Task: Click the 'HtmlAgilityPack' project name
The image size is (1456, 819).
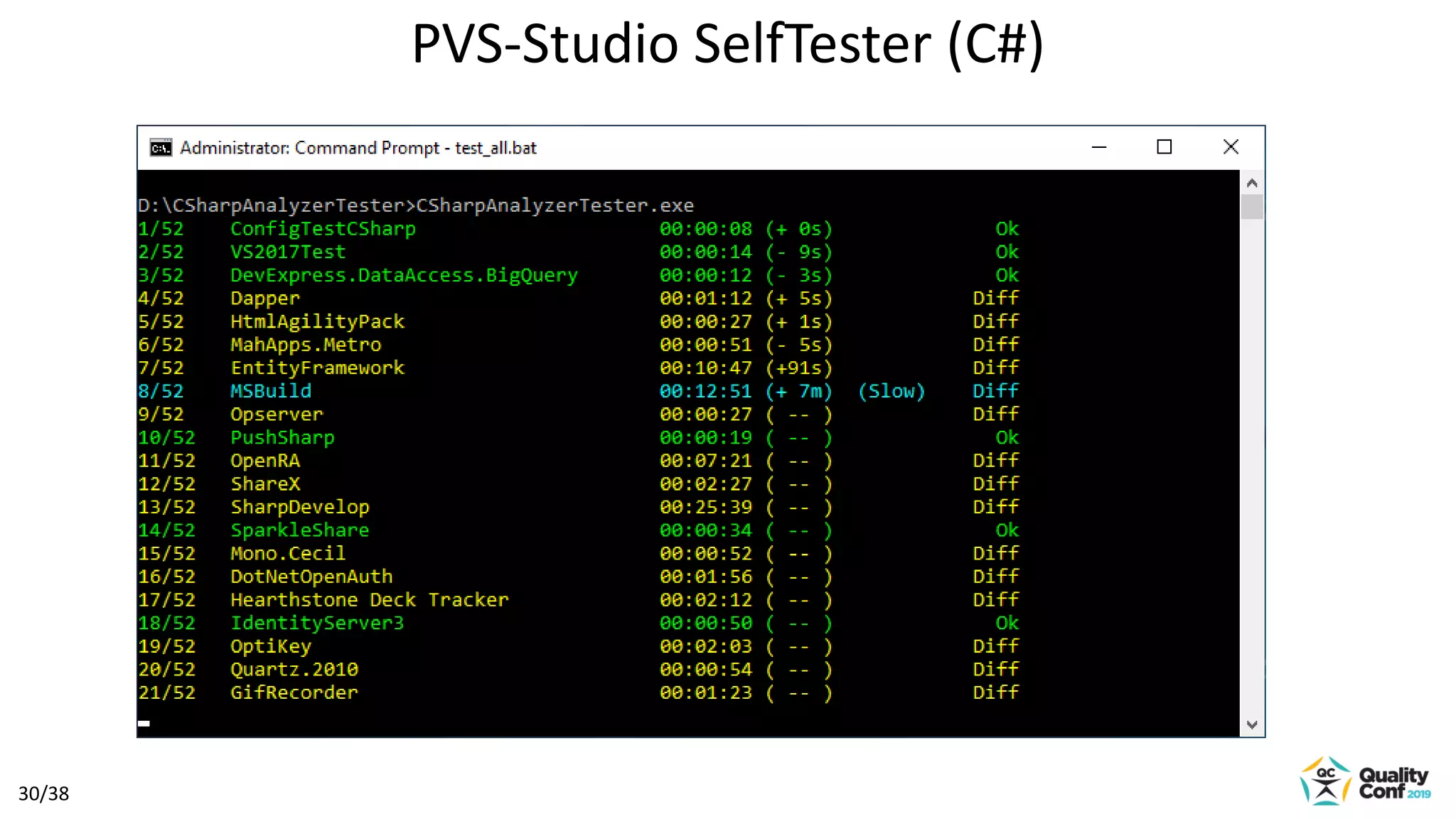Action: coord(317,321)
